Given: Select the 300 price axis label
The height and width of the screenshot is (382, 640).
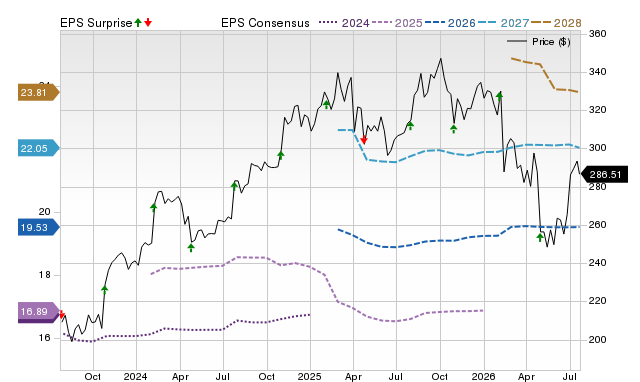Looking at the screenshot, I should point(597,148).
